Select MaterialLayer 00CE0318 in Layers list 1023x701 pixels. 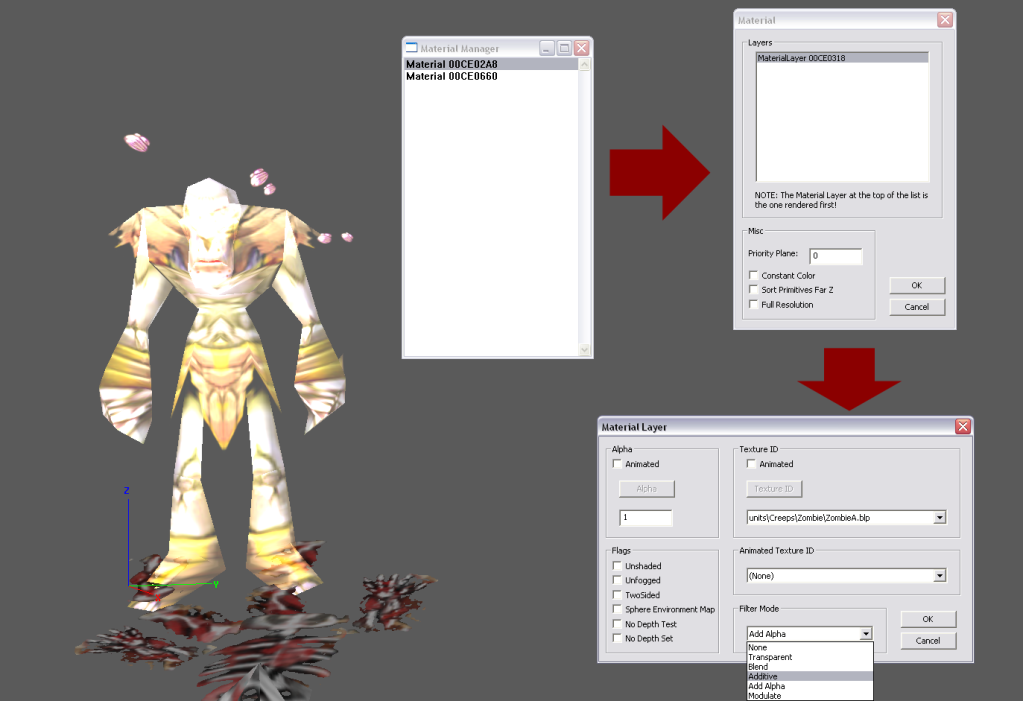click(842, 58)
